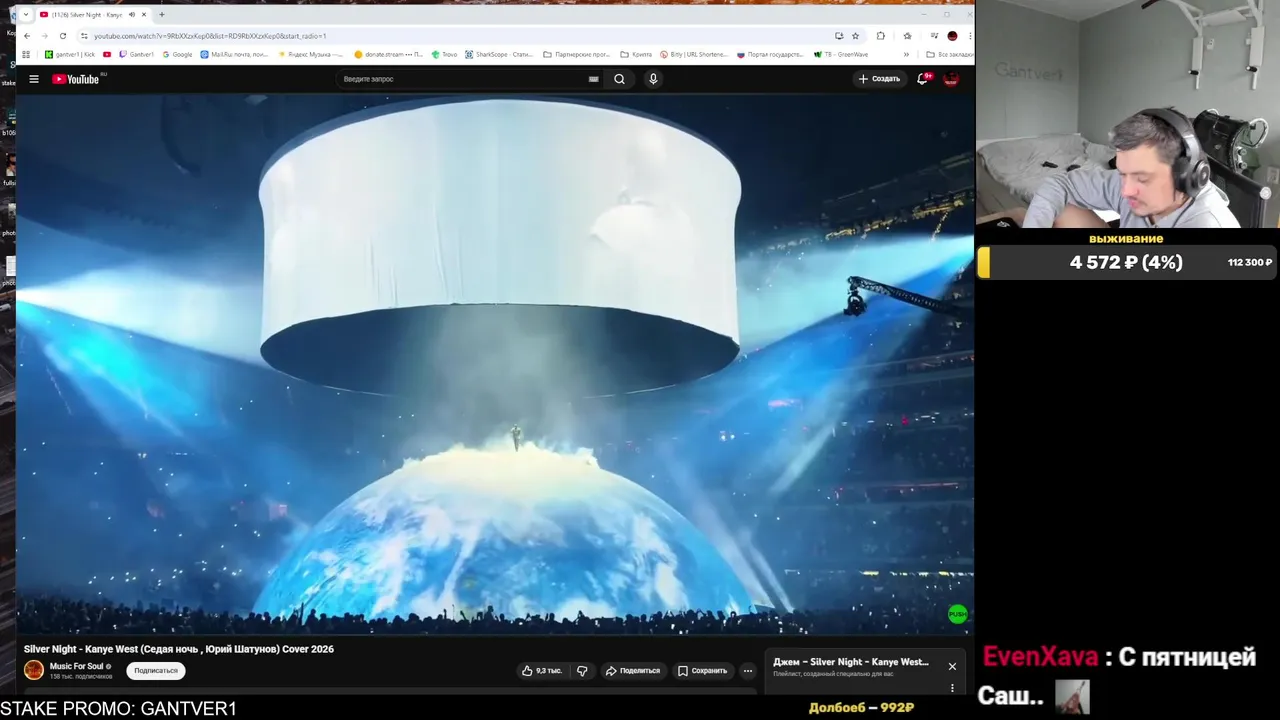This screenshot has height=720, width=1280.
Task: Open the donate.stream bookmark
Action: click(x=388, y=54)
